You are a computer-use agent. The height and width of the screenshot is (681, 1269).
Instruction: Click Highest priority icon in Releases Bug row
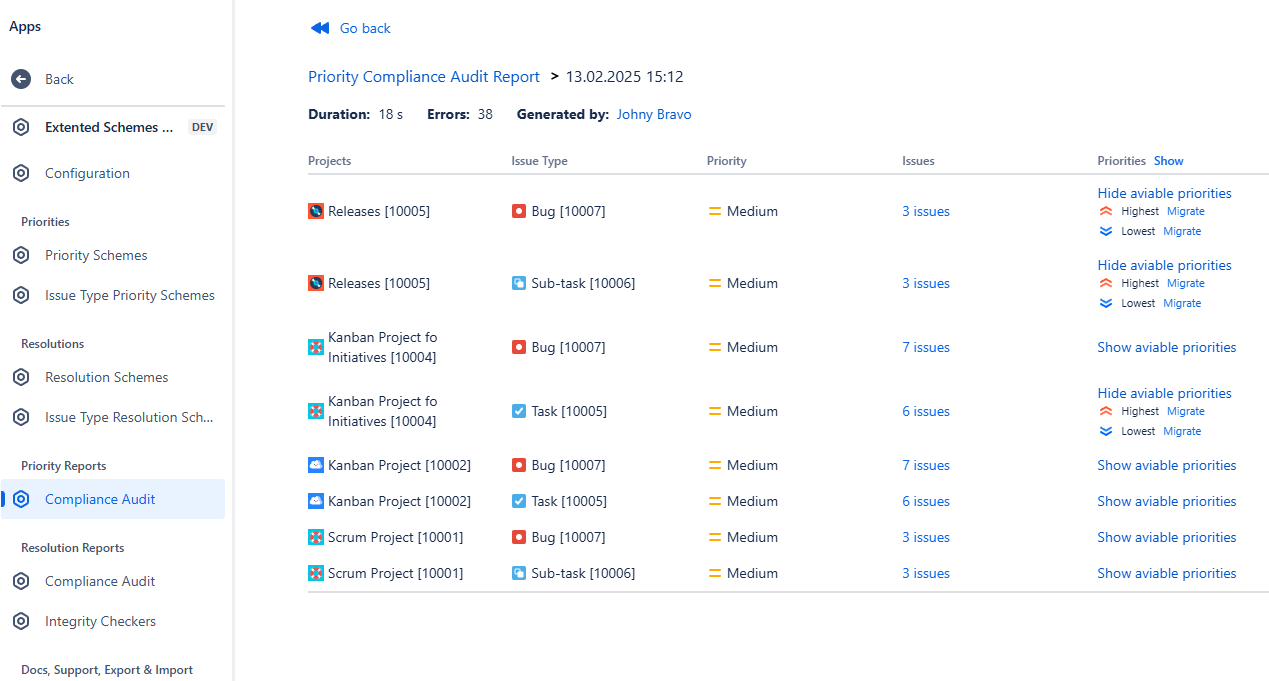tap(1106, 211)
